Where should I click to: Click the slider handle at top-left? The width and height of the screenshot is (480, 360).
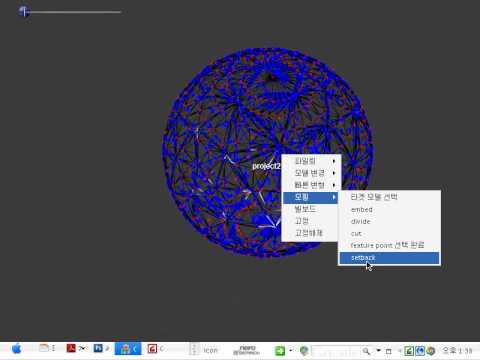click(24, 12)
